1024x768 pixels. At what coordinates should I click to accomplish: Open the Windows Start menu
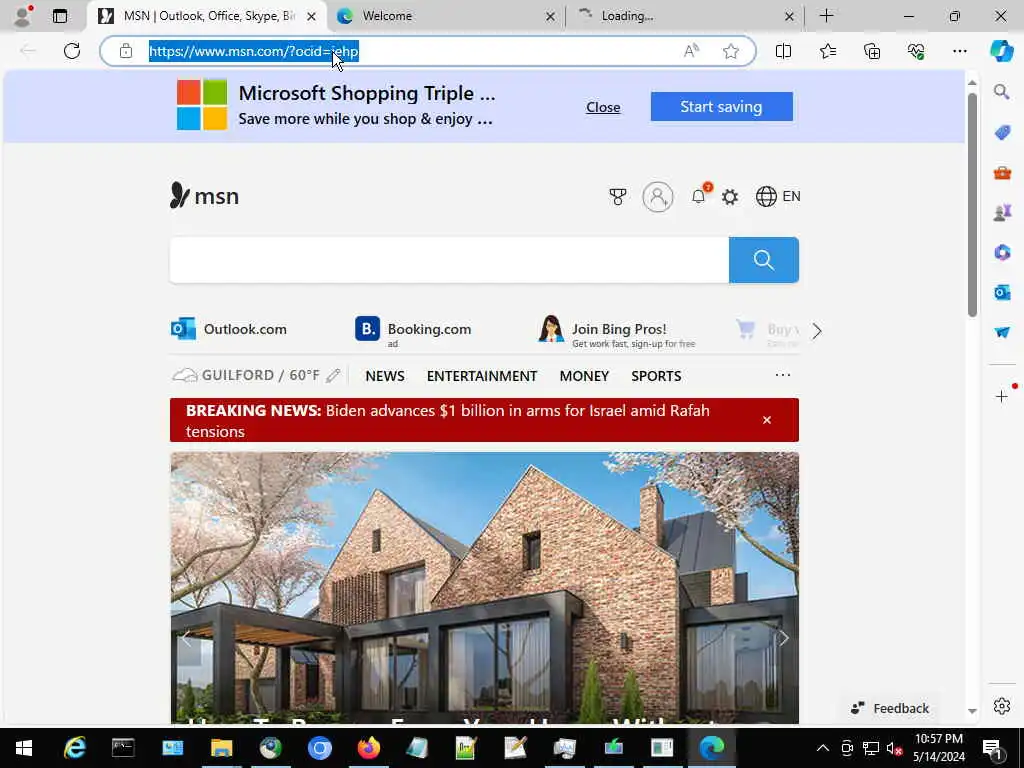click(x=24, y=748)
